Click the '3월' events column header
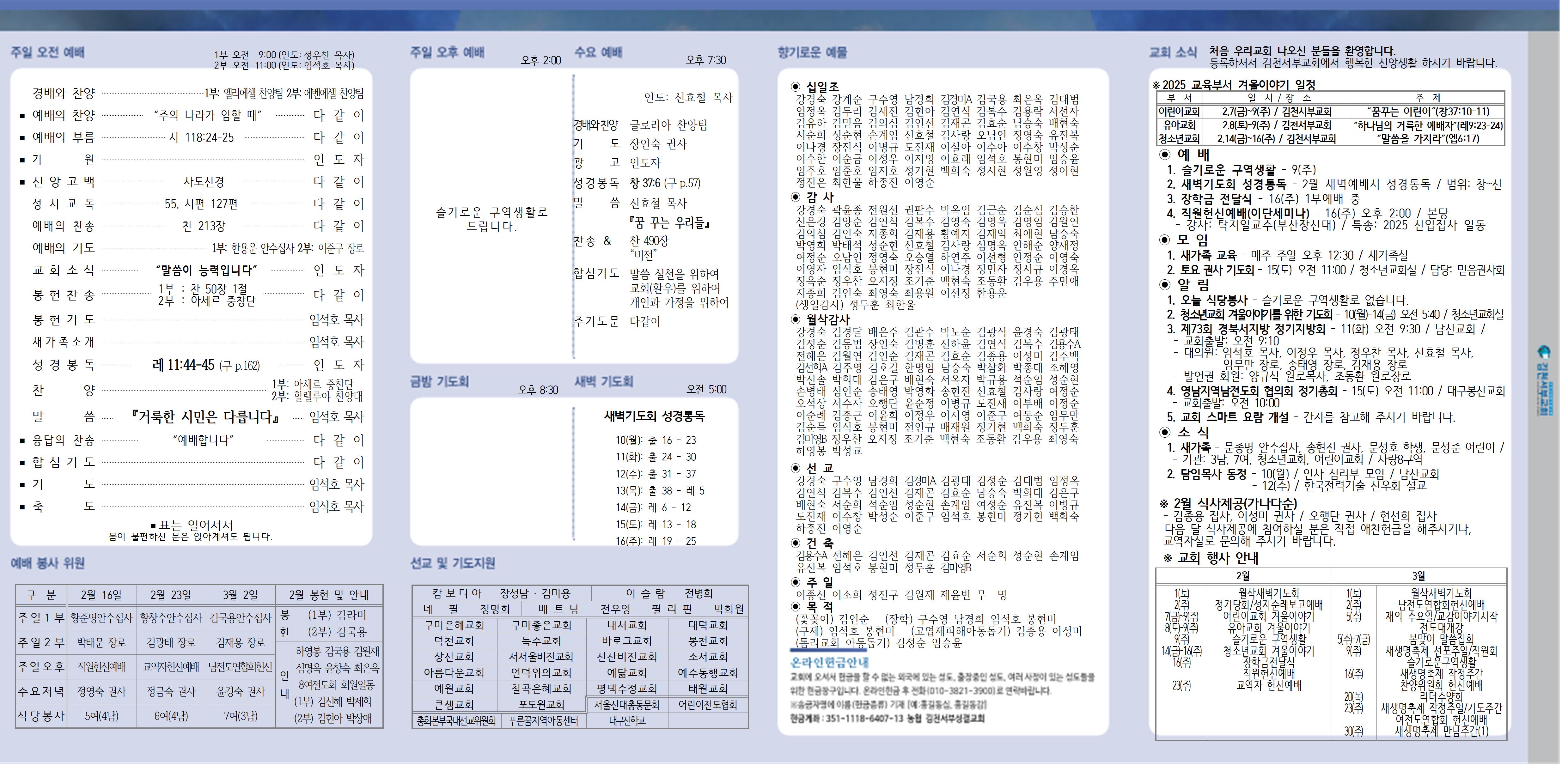This screenshot has width=1568, height=765. coord(1419,576)
